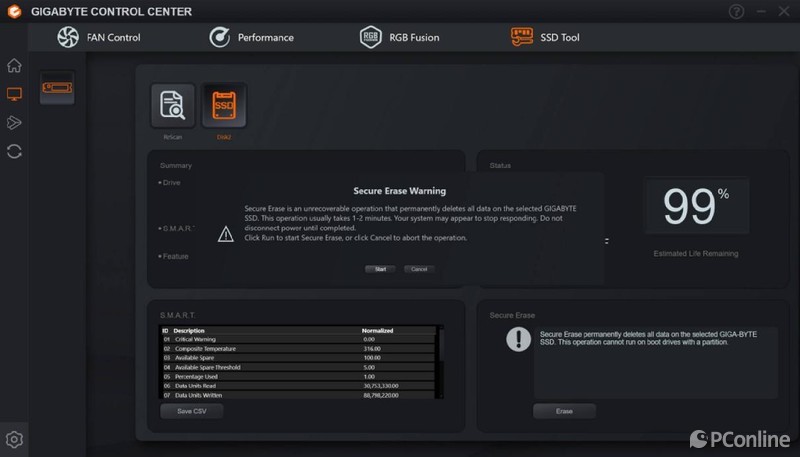Click the Save CSV button
This screenshot has width=800, height=457.
point(192,411)
